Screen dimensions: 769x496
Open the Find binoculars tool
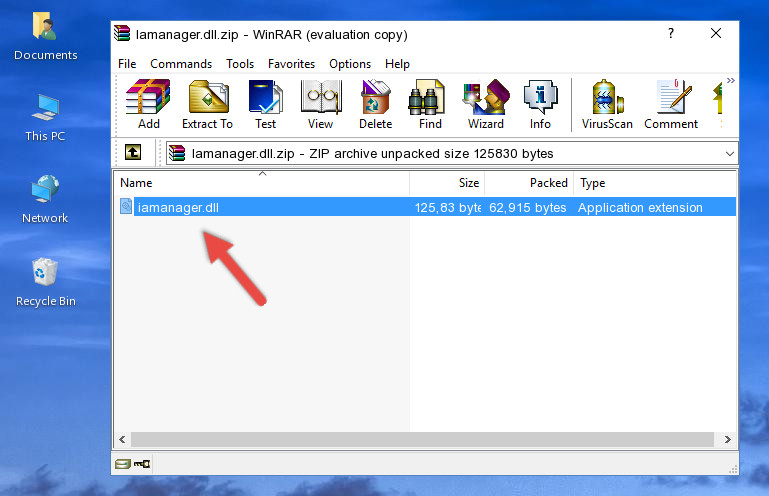tap(430, 104)
